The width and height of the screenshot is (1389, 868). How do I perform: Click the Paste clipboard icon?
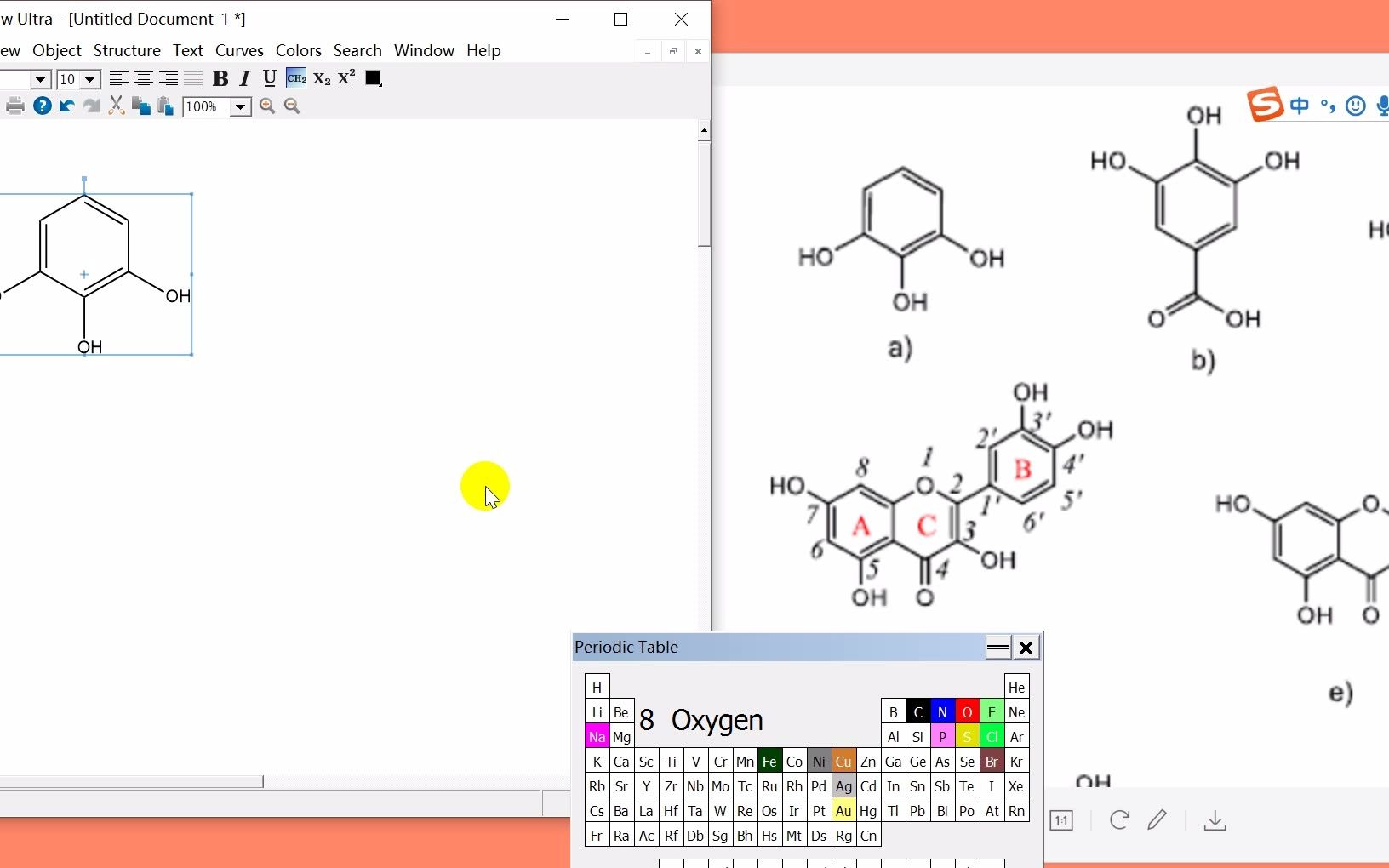coord(165,106)
